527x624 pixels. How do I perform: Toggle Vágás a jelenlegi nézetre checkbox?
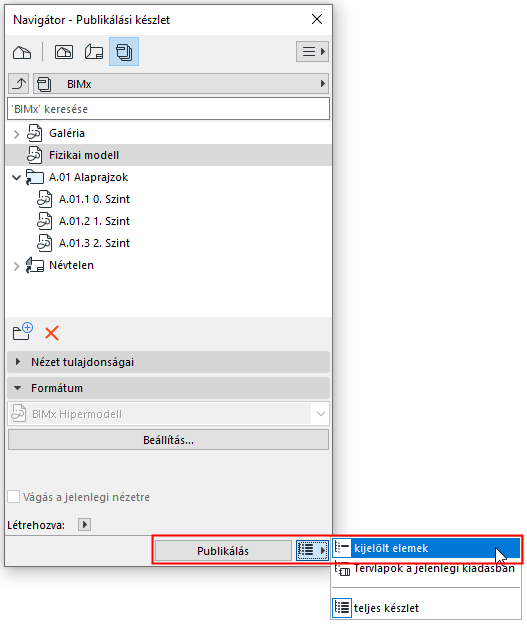[14, 497]
